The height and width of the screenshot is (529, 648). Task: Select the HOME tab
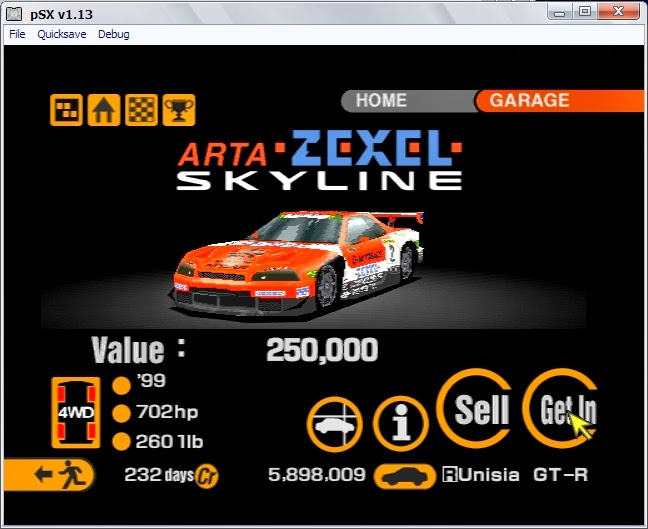tap(409, 100)
